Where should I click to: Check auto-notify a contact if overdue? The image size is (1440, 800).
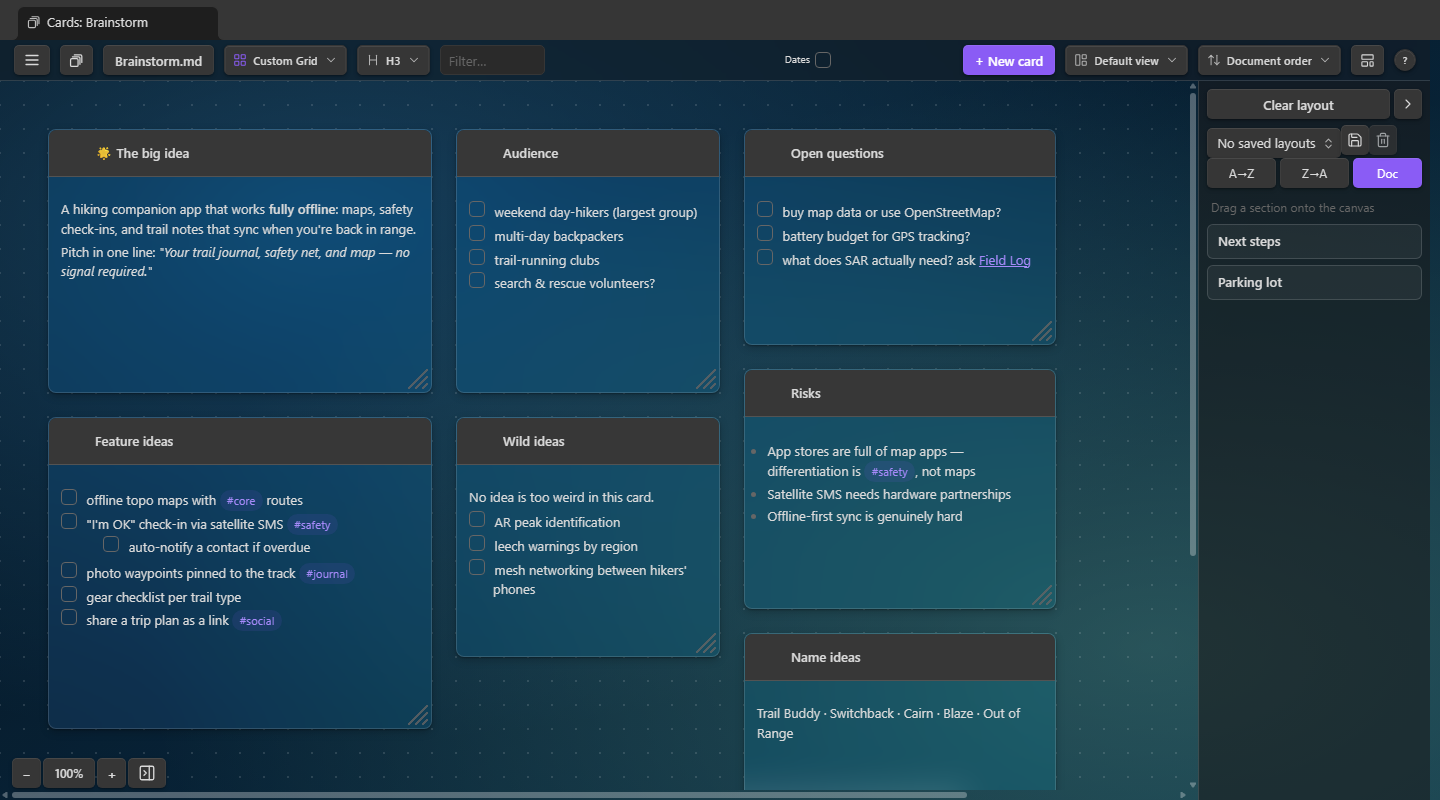pyautogui.click(x=111, y=544)
